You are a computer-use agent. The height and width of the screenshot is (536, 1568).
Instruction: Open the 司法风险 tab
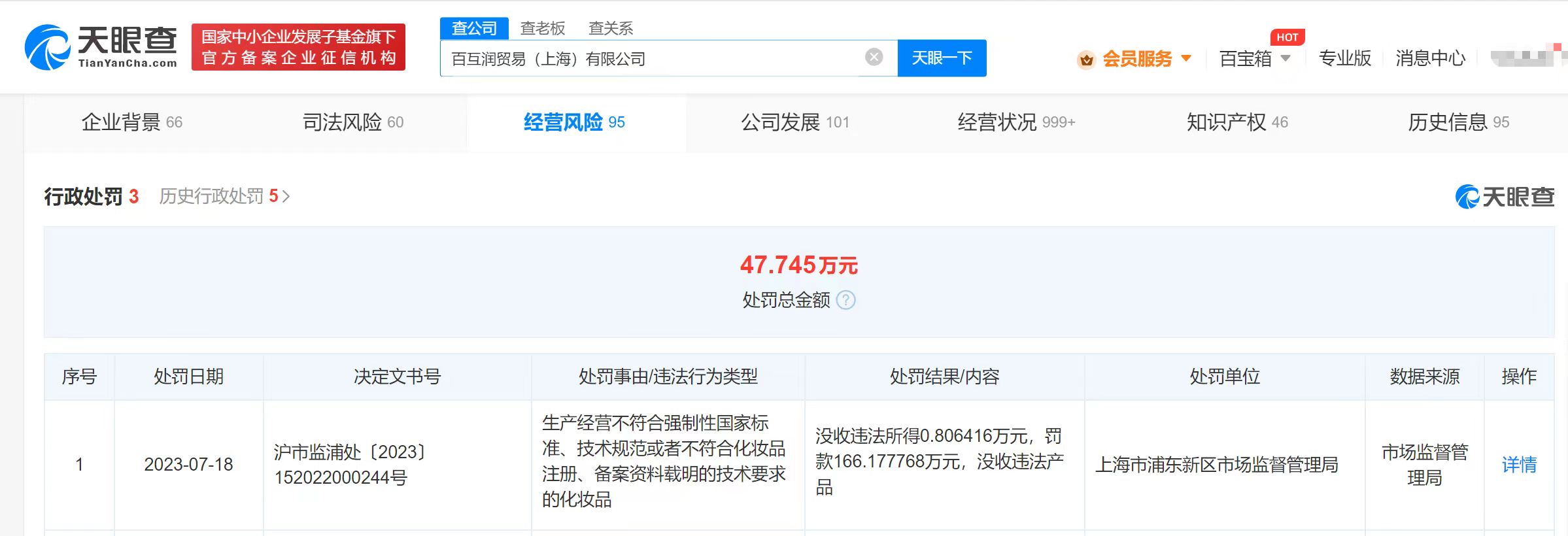click(x=352, y=122)
